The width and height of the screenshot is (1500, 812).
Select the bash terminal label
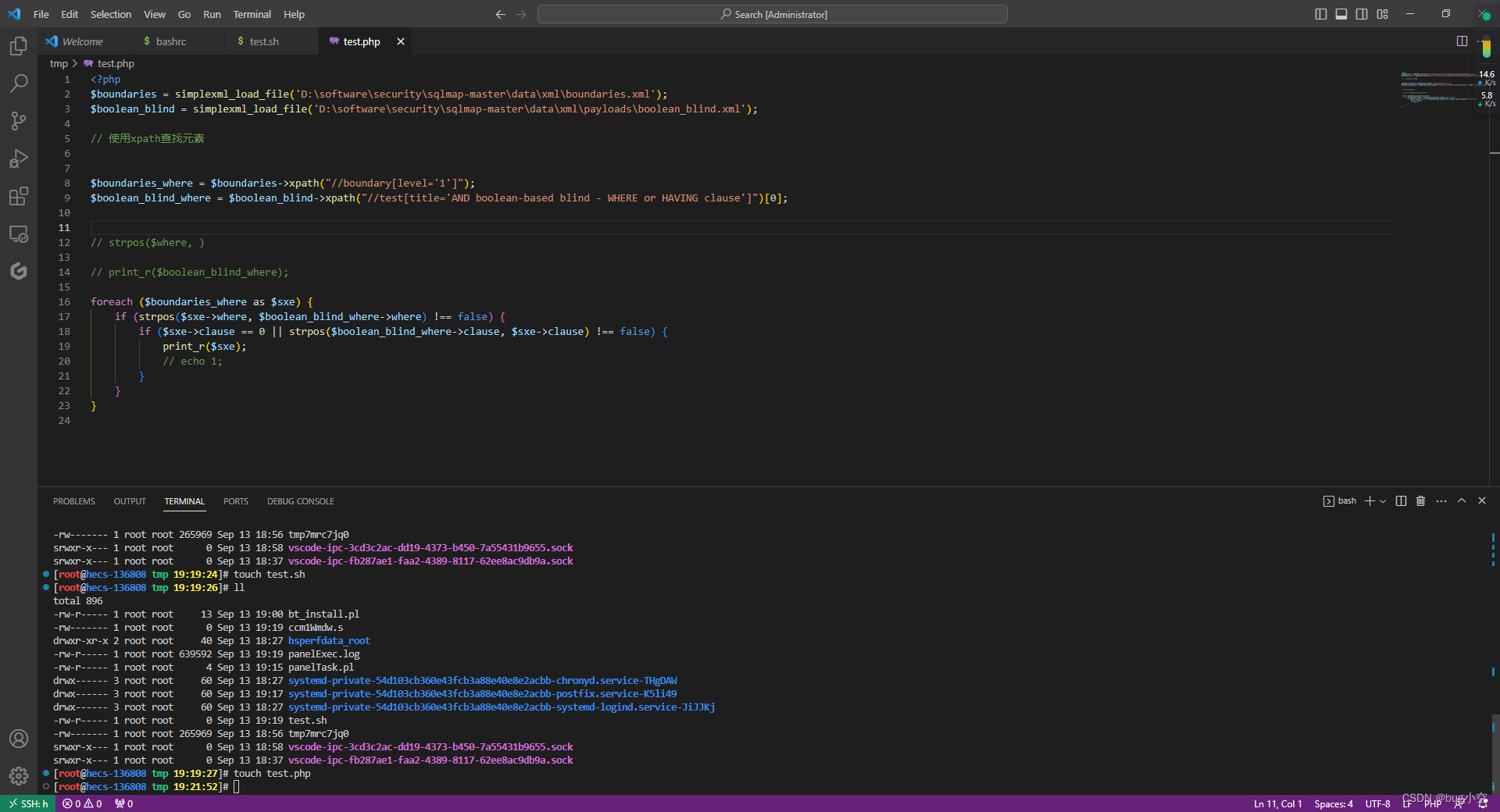[1340, 501]
